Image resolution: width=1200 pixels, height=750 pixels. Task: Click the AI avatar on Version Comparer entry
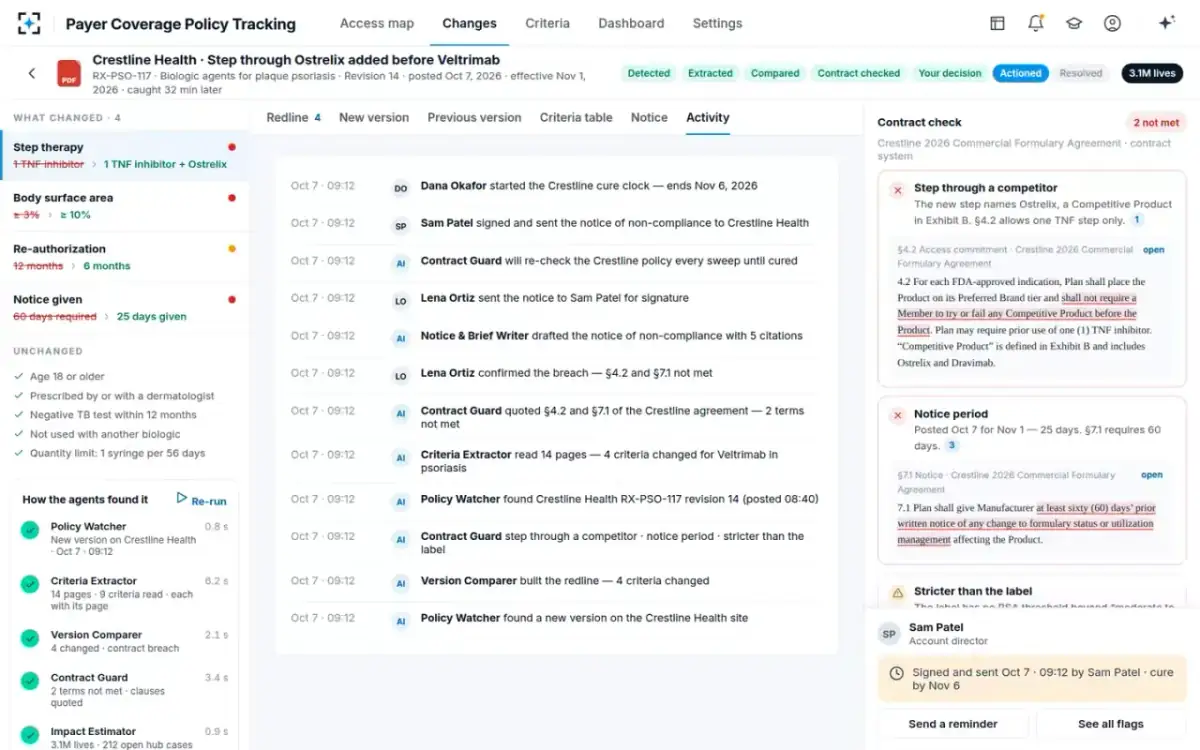400,583
